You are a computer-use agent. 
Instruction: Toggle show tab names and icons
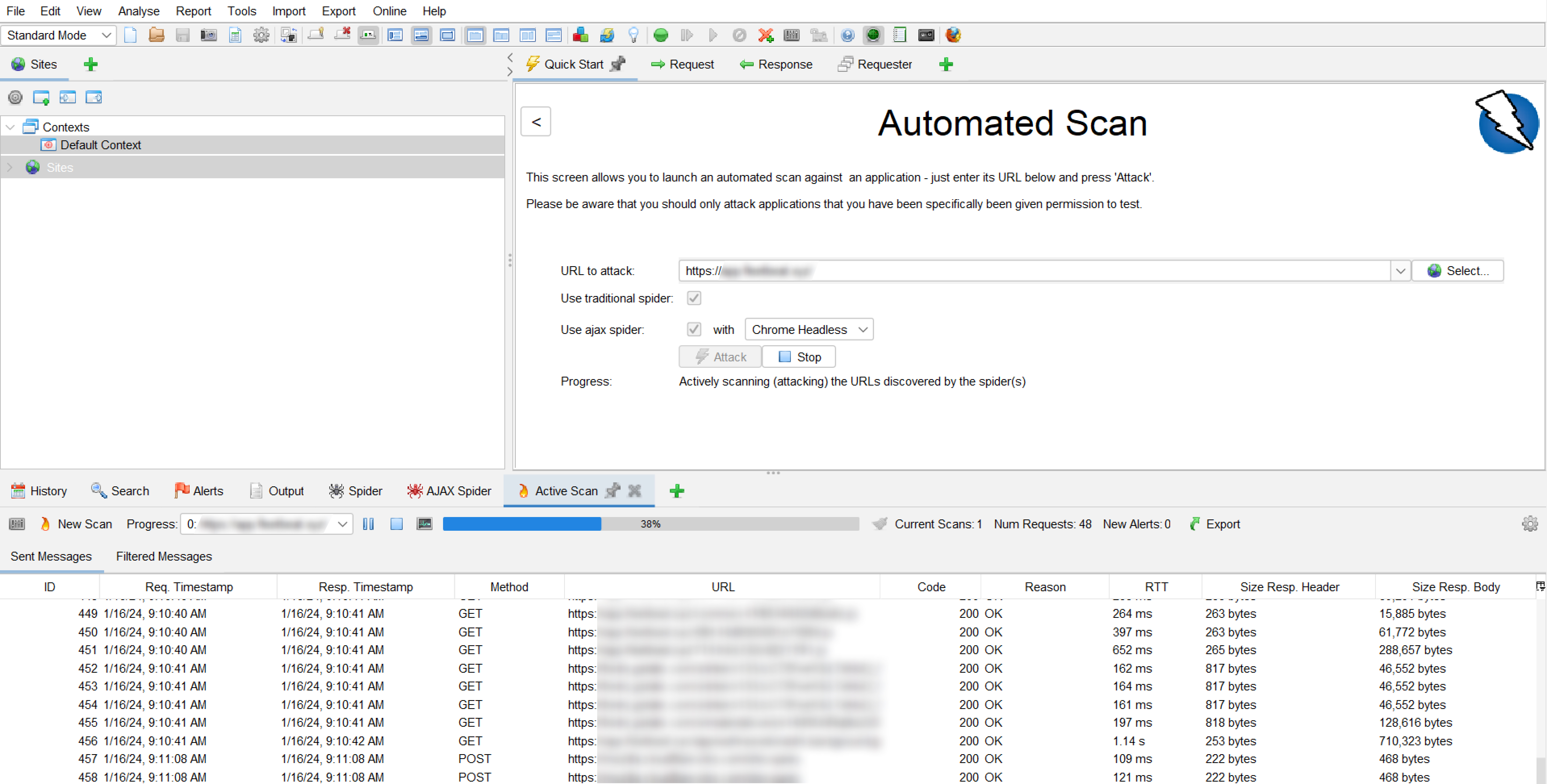click(x=368, y=35)
